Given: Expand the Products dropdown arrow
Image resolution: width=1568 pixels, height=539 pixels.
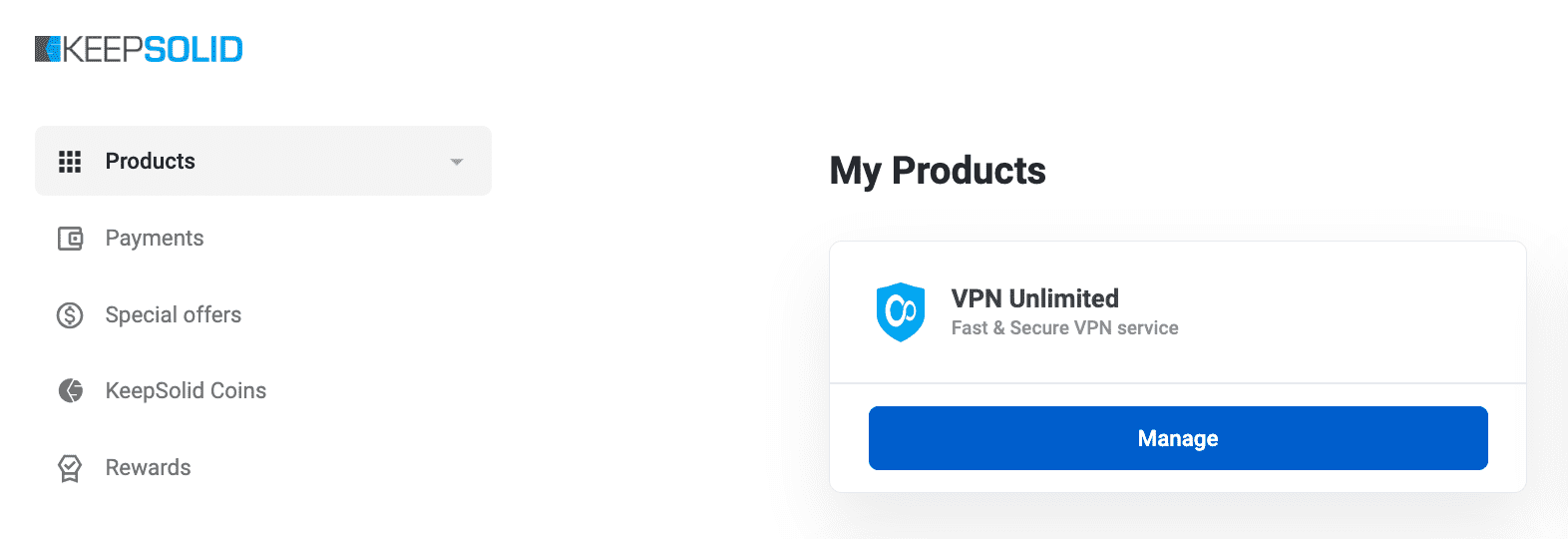Looking at the screenshot, I should coord(457,162).
